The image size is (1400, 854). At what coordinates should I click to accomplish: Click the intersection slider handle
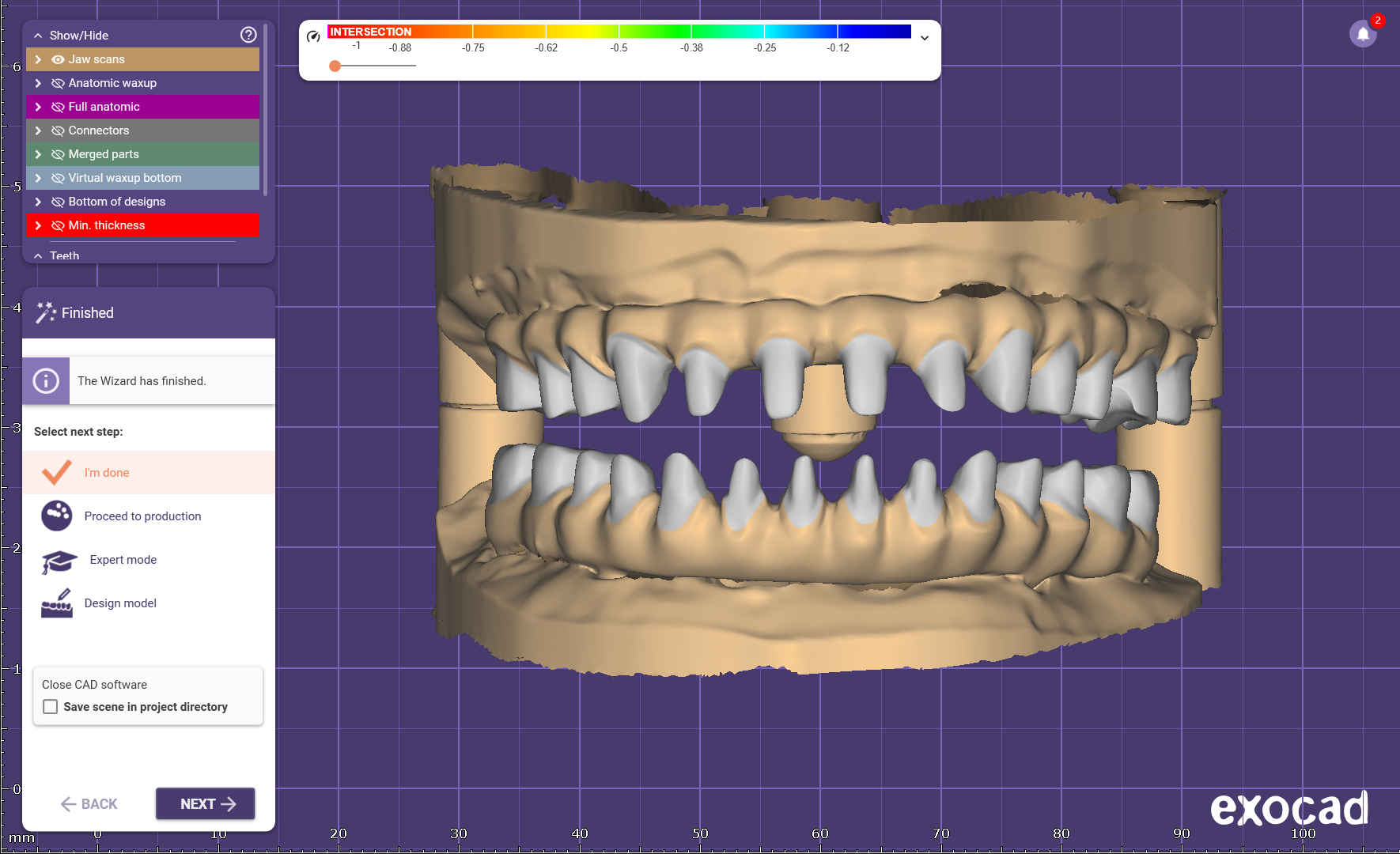coord(335,66)
